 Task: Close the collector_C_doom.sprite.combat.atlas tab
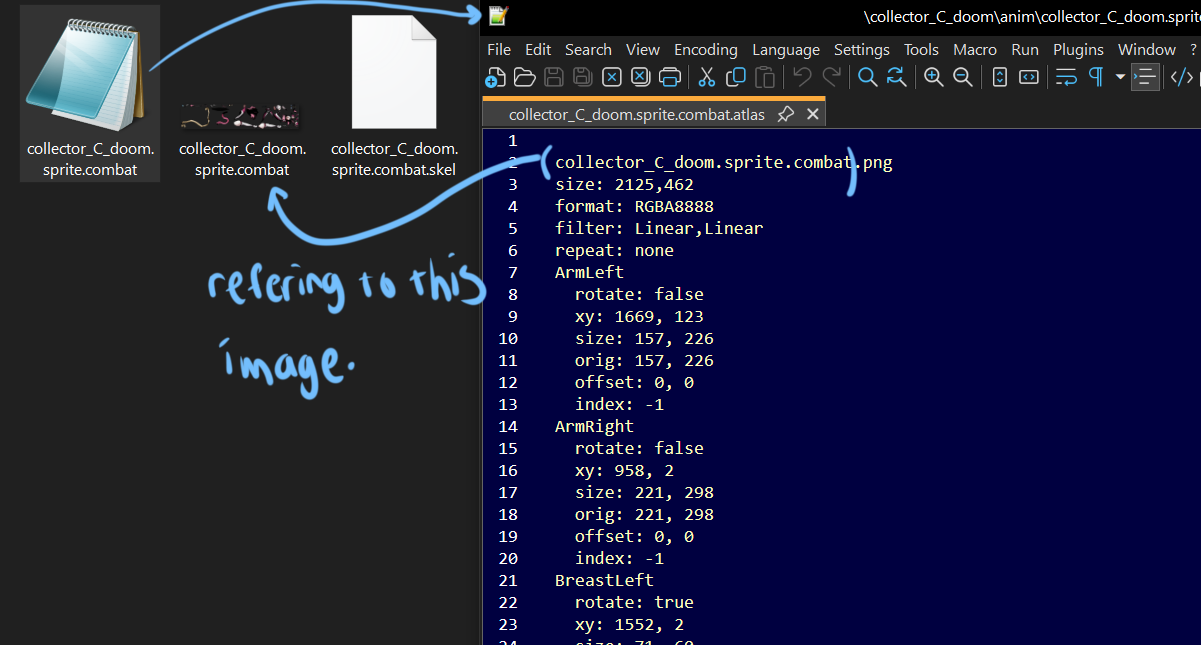[813, 115]
